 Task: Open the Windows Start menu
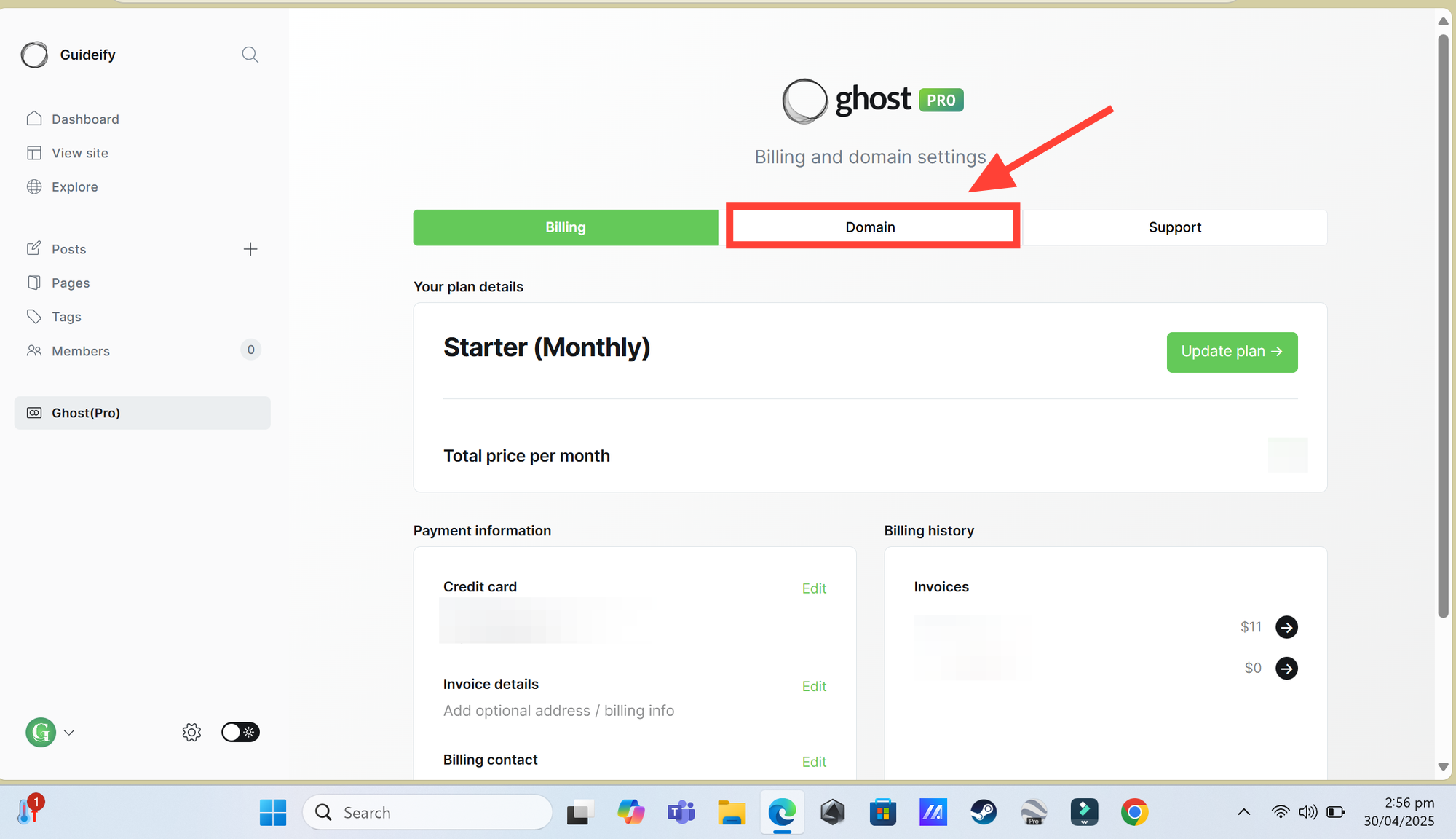point(273,812)
